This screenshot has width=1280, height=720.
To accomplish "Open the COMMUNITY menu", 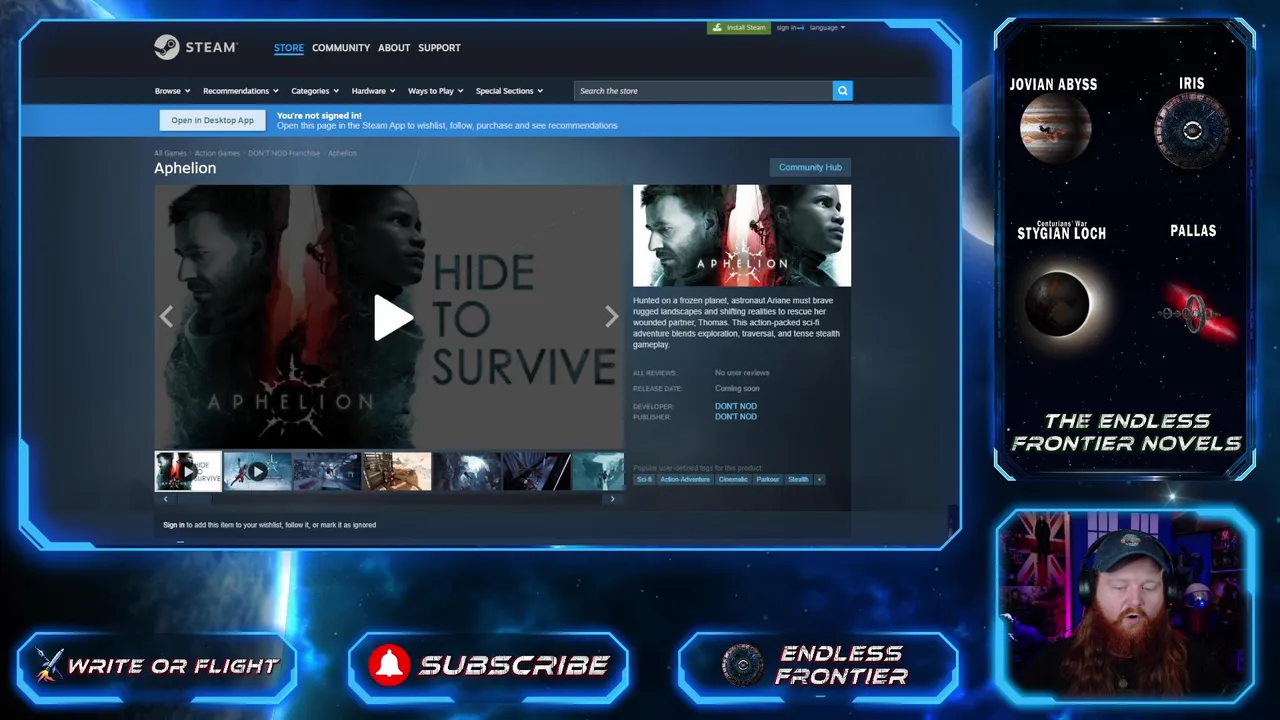I will tap(341, 48).
